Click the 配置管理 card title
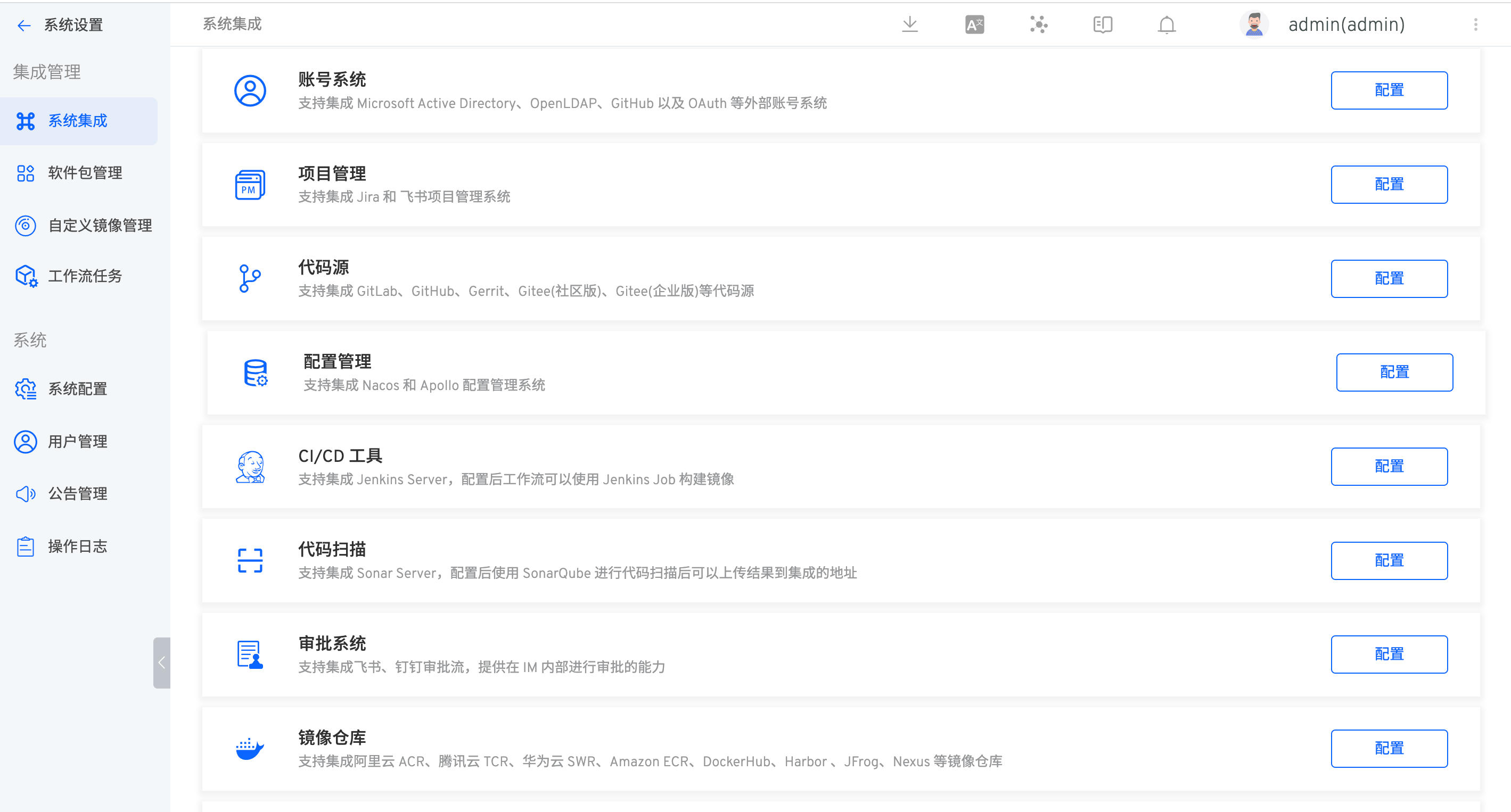 (x=337, y=362)
